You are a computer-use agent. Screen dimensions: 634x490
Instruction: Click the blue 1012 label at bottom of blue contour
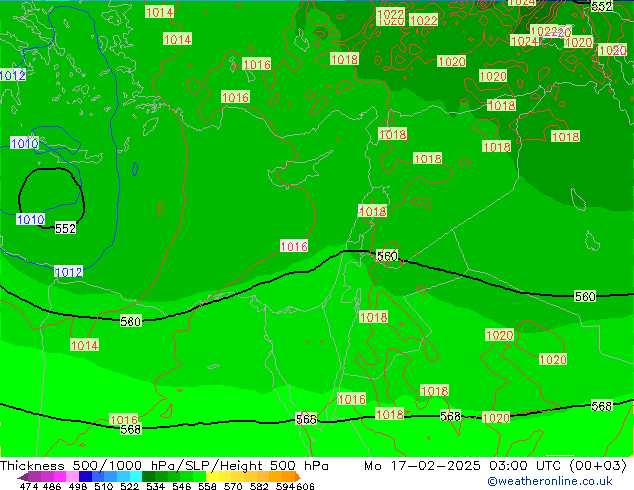click(x=68, y=272)
